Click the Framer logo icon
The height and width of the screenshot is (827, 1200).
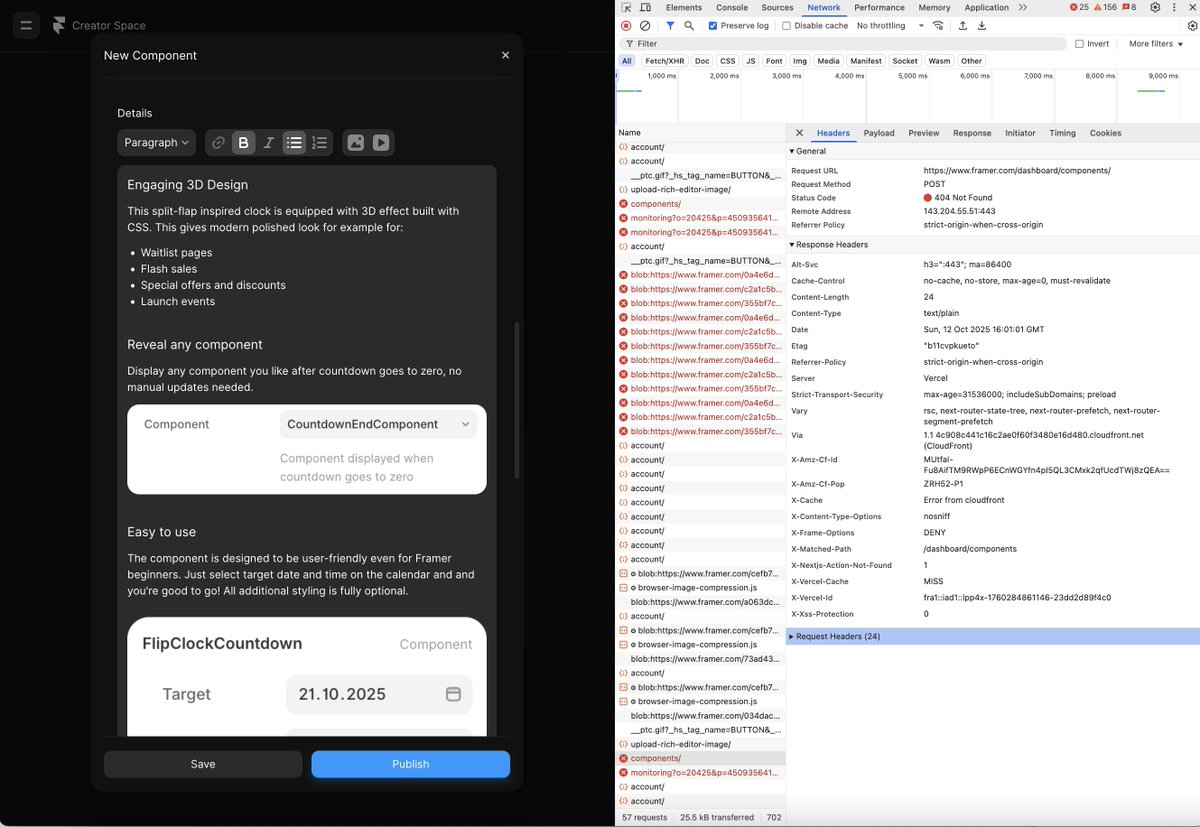(59, 25)
